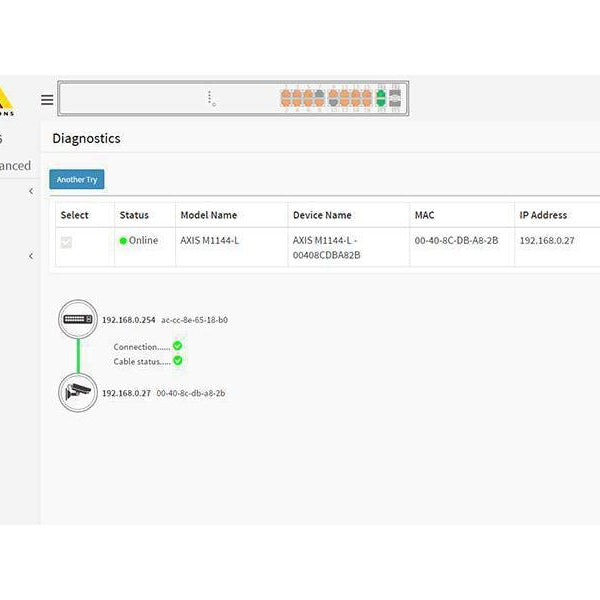Click switch IP 192.168.0.254 in topology
This screenshot has height=600, width=600.
129,320
